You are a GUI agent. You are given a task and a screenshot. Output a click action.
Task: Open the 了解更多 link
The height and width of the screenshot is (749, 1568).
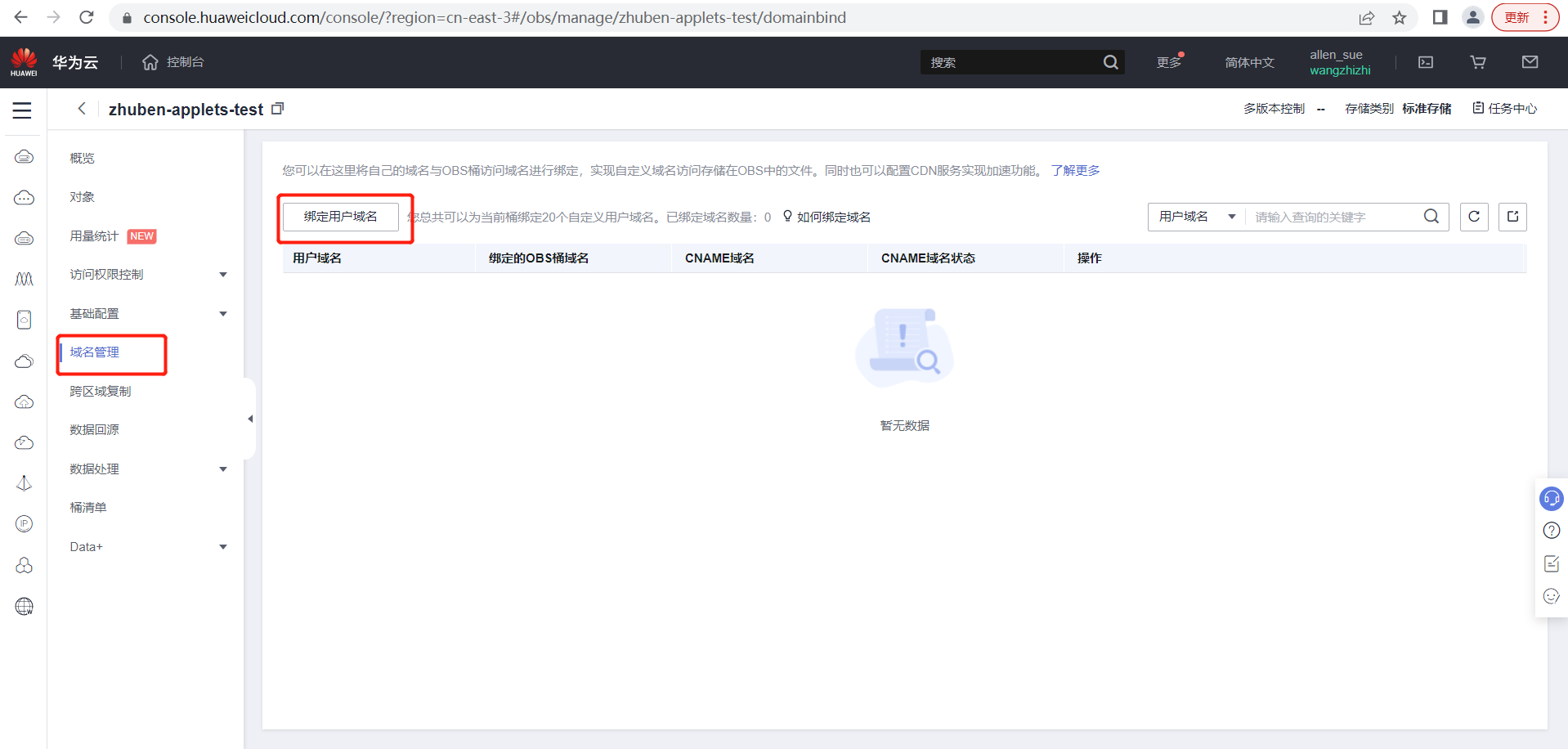[x=1075, y=170]
